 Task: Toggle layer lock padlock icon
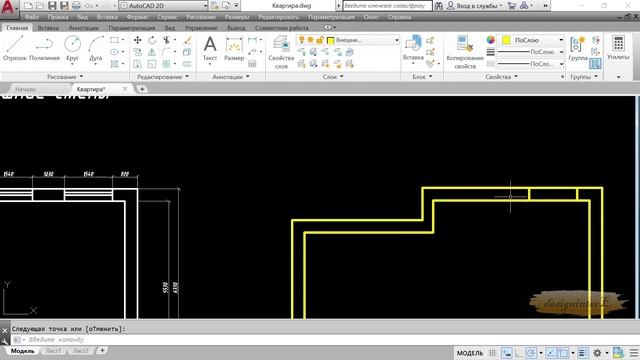[320, 40]
